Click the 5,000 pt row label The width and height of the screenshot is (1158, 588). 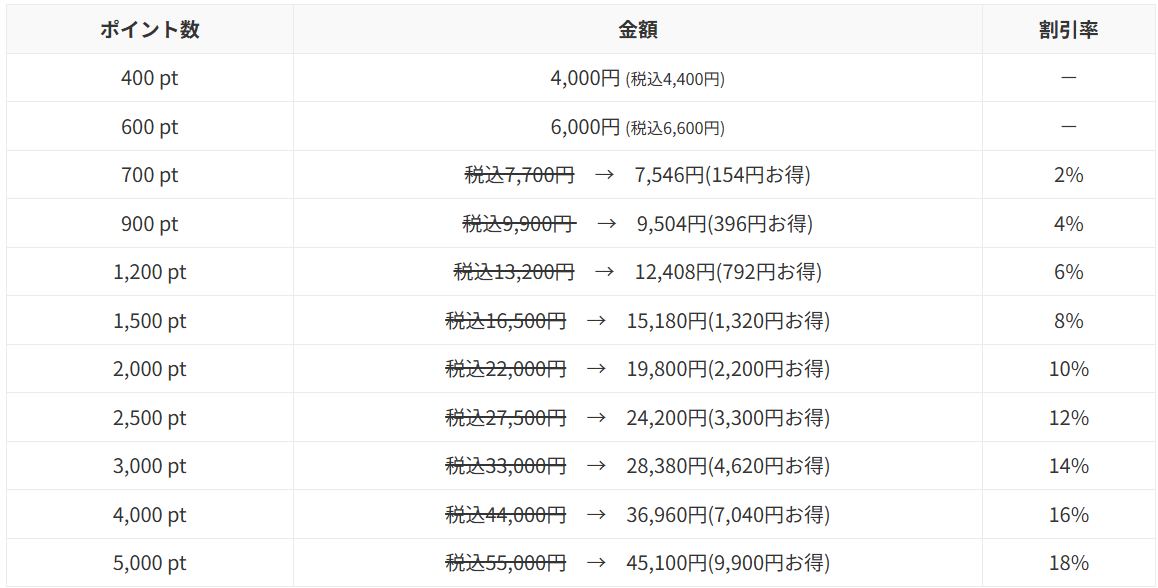click(x=150, y=563)
